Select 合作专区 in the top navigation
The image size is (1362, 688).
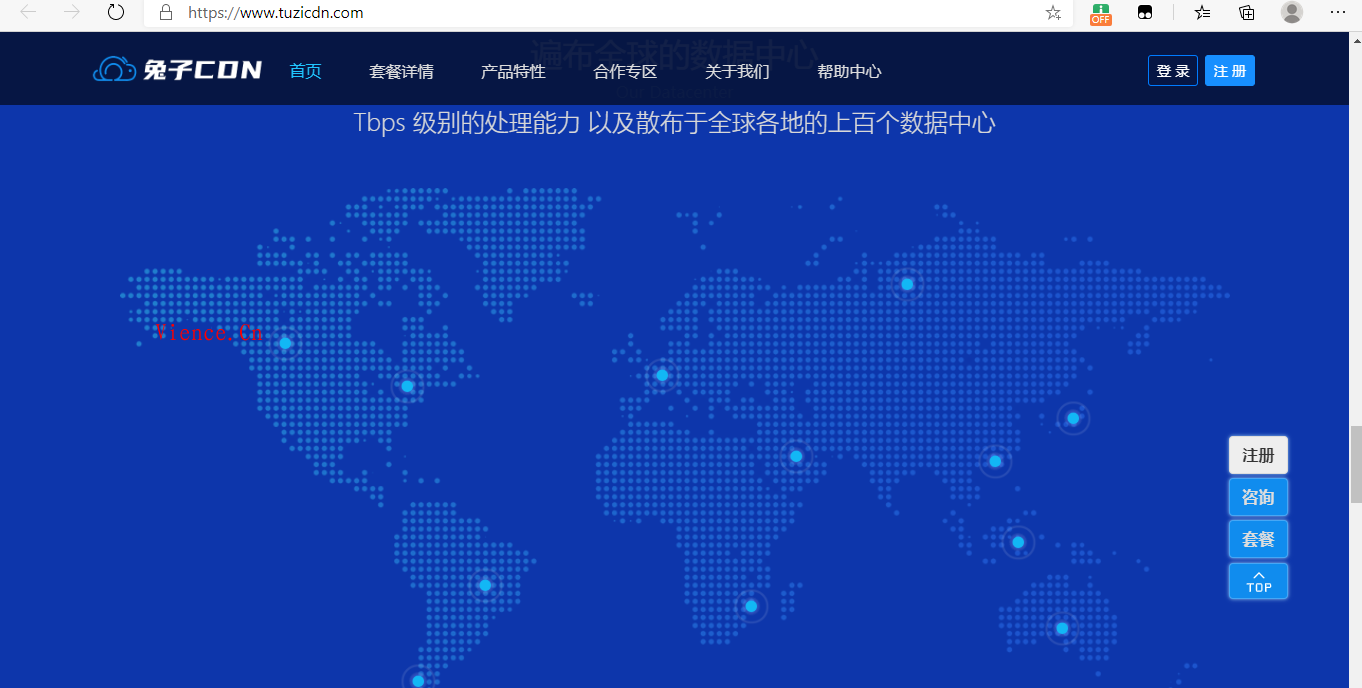point(625,71)
